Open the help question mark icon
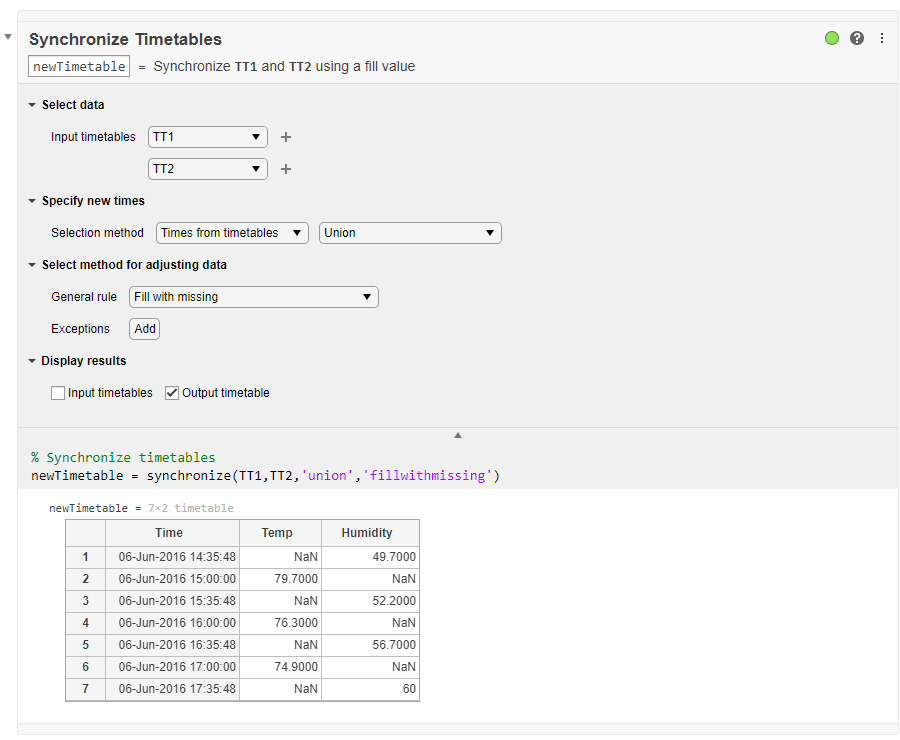The width and height of the screenshot is (900, 740). [x=857, y=38]
